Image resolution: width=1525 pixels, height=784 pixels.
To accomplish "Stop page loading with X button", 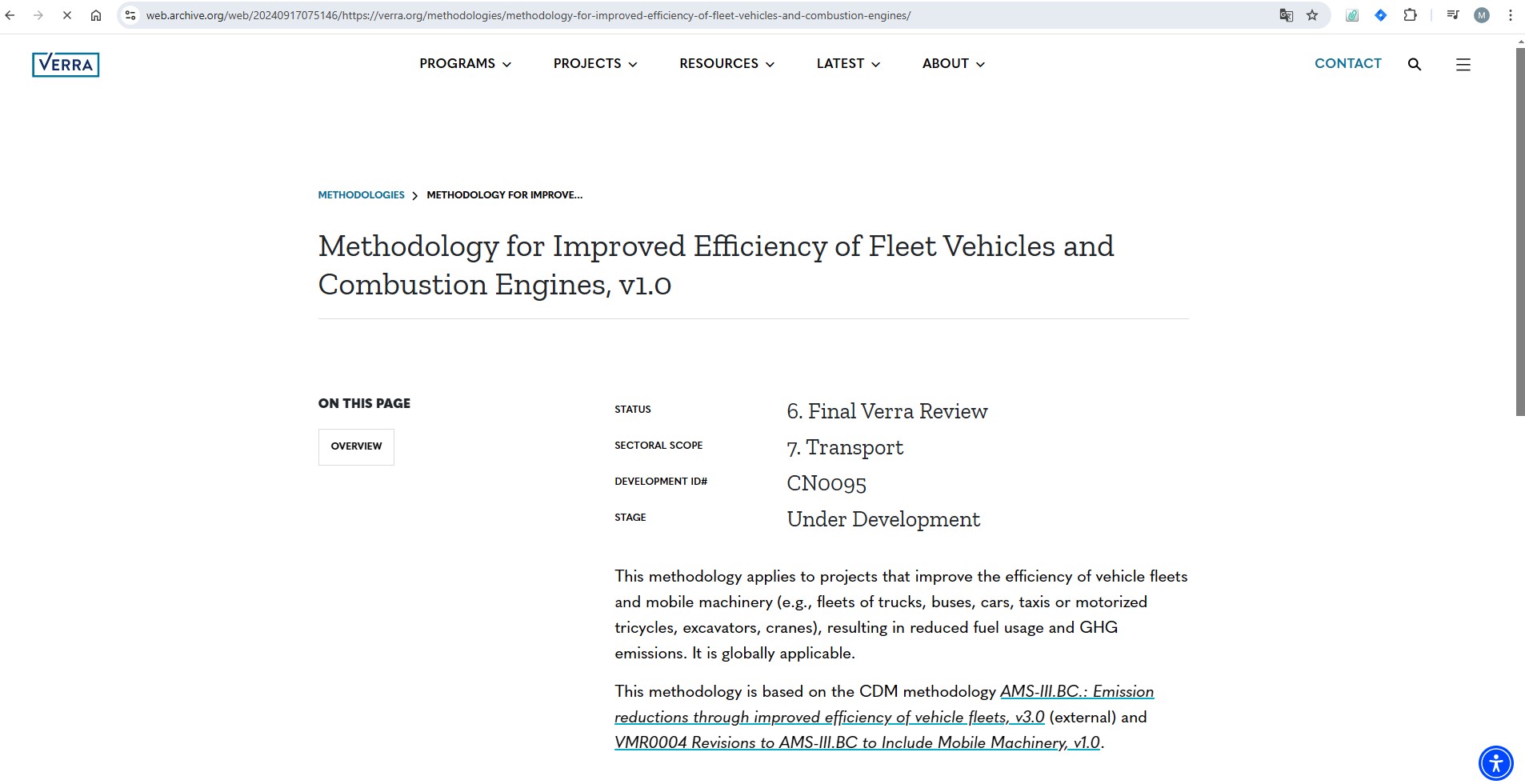I will click(x=67, y=15).
